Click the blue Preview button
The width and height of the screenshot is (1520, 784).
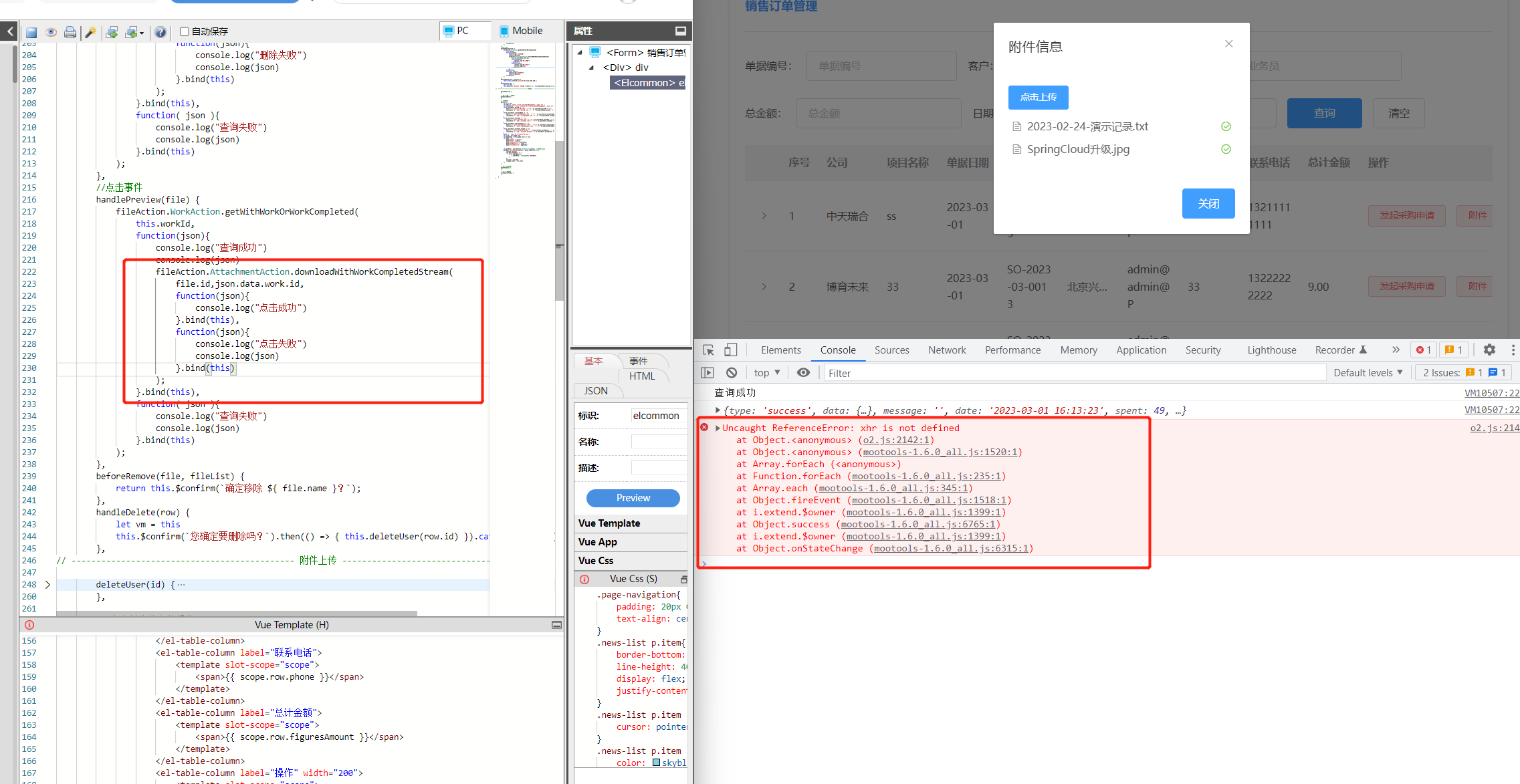[x=633, y=498]
